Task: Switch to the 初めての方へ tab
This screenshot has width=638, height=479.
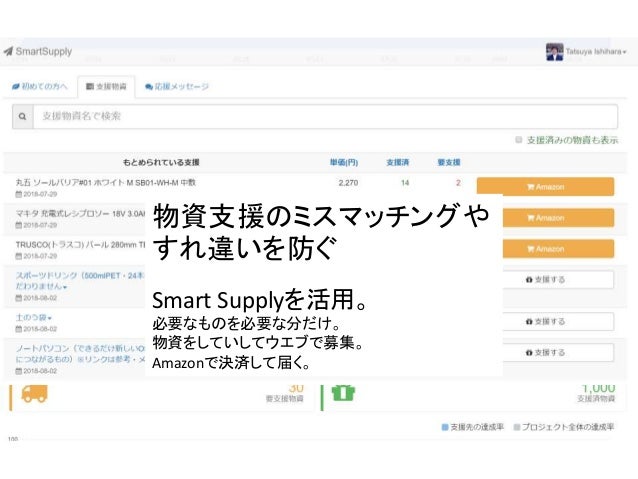Action: (x=40, y=86)
